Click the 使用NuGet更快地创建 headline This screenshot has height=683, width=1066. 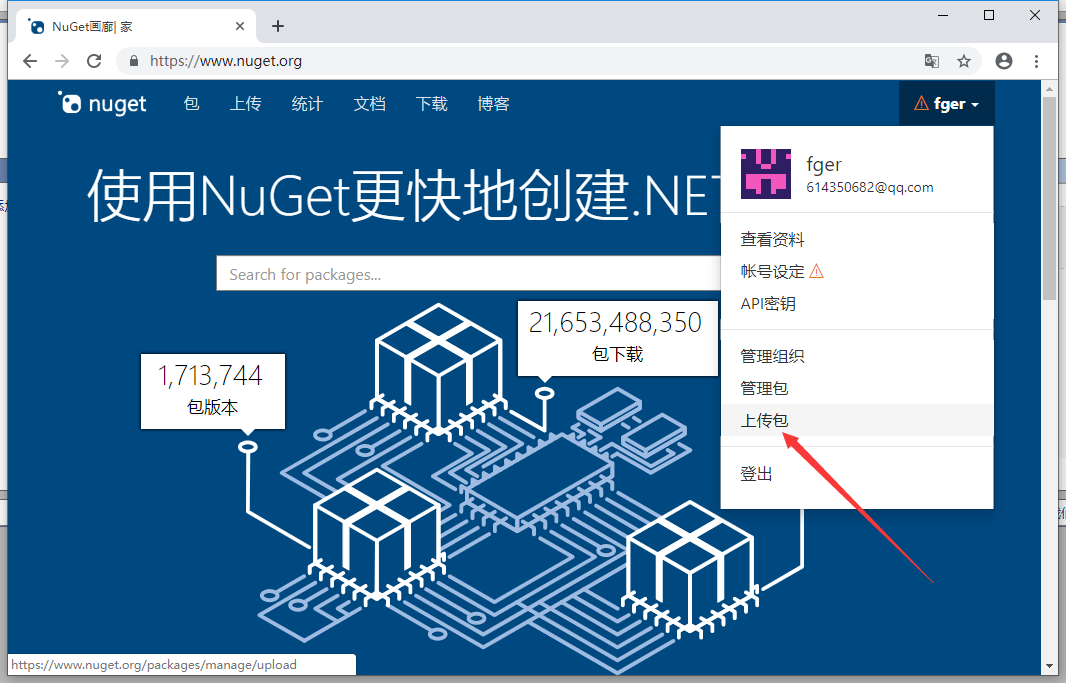coord(404,195)
